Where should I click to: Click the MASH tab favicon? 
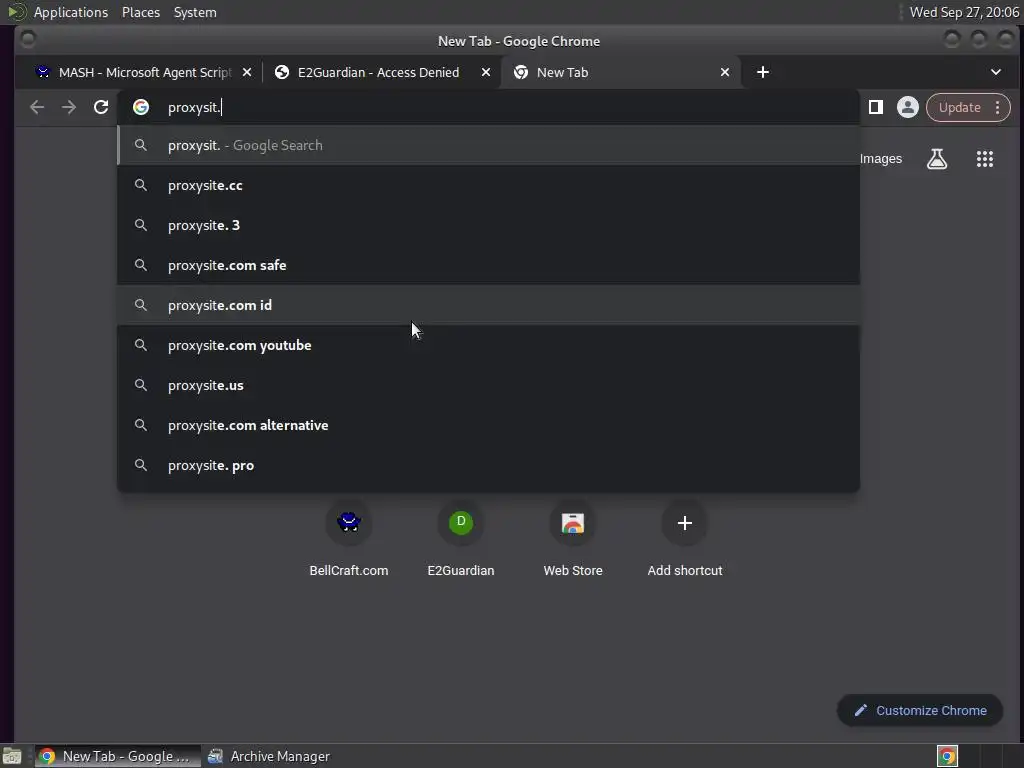pyautogui.click(x=43, y=72)
